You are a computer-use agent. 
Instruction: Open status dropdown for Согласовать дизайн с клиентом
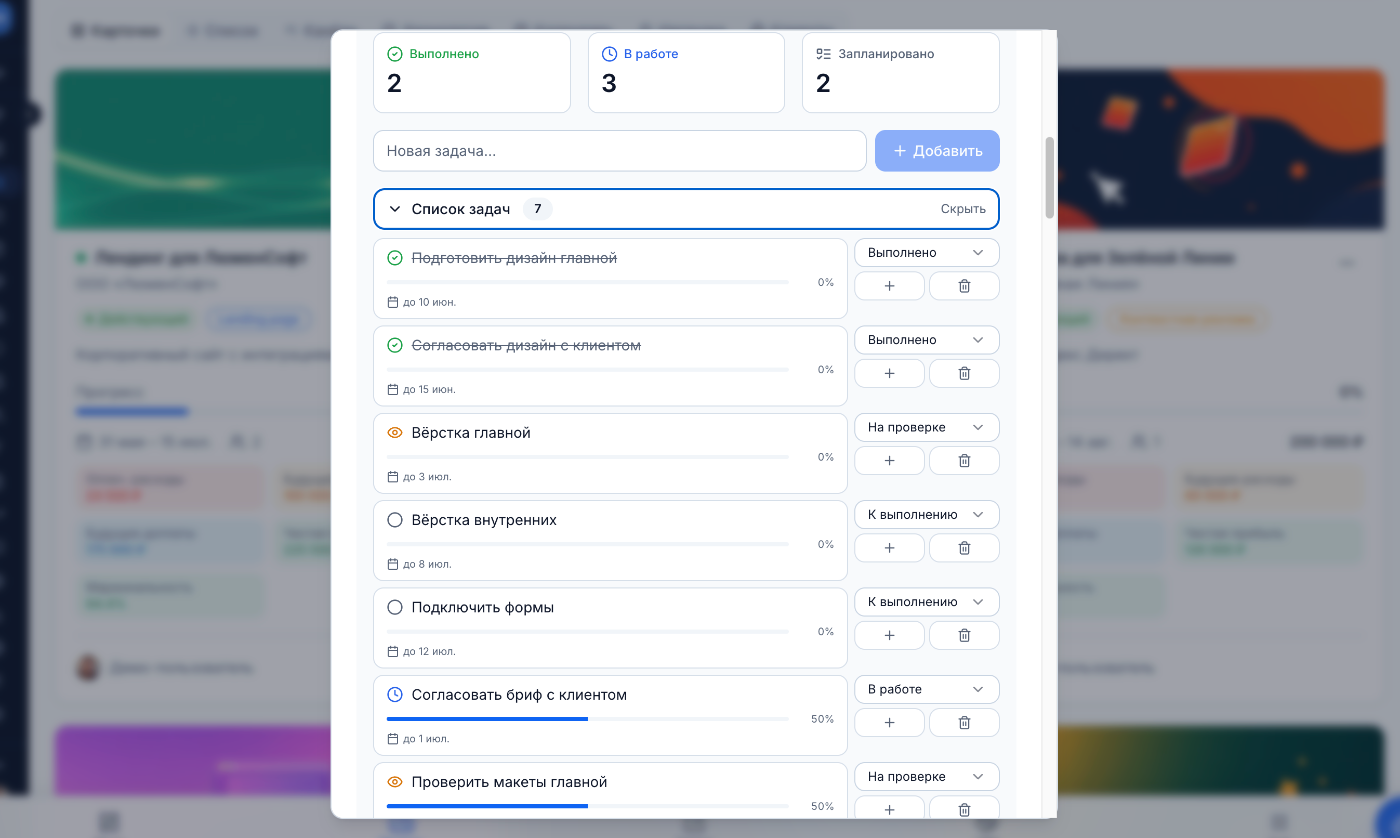[x=927, y=340]
